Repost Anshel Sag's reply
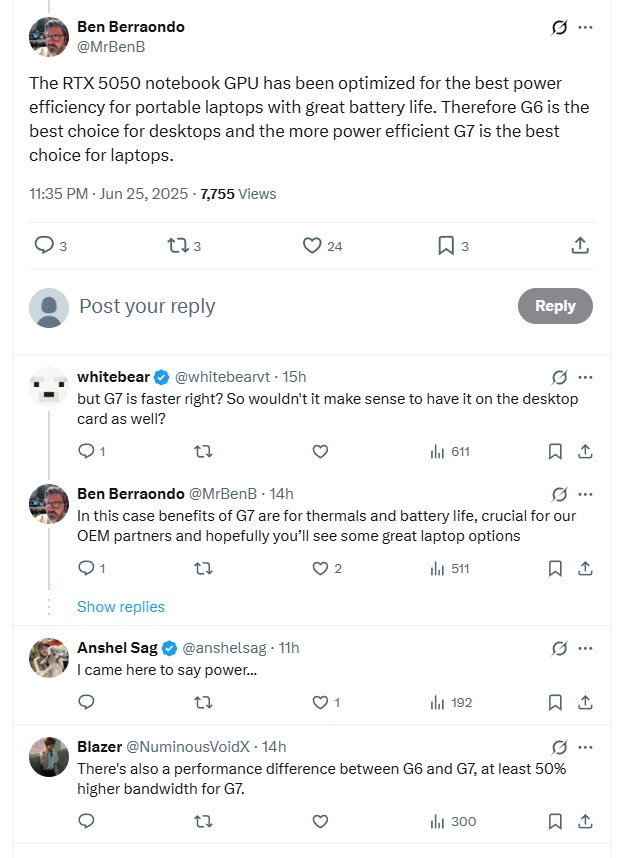This screenshot has width=625, height=858. (203, 703)
